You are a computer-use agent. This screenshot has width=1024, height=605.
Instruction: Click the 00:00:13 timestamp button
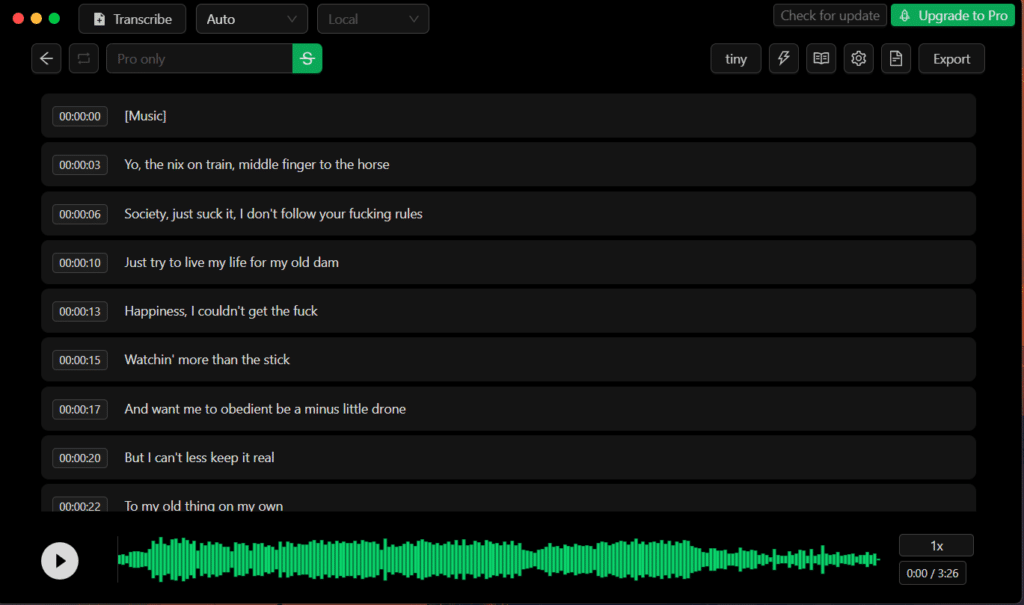(79, 310)
